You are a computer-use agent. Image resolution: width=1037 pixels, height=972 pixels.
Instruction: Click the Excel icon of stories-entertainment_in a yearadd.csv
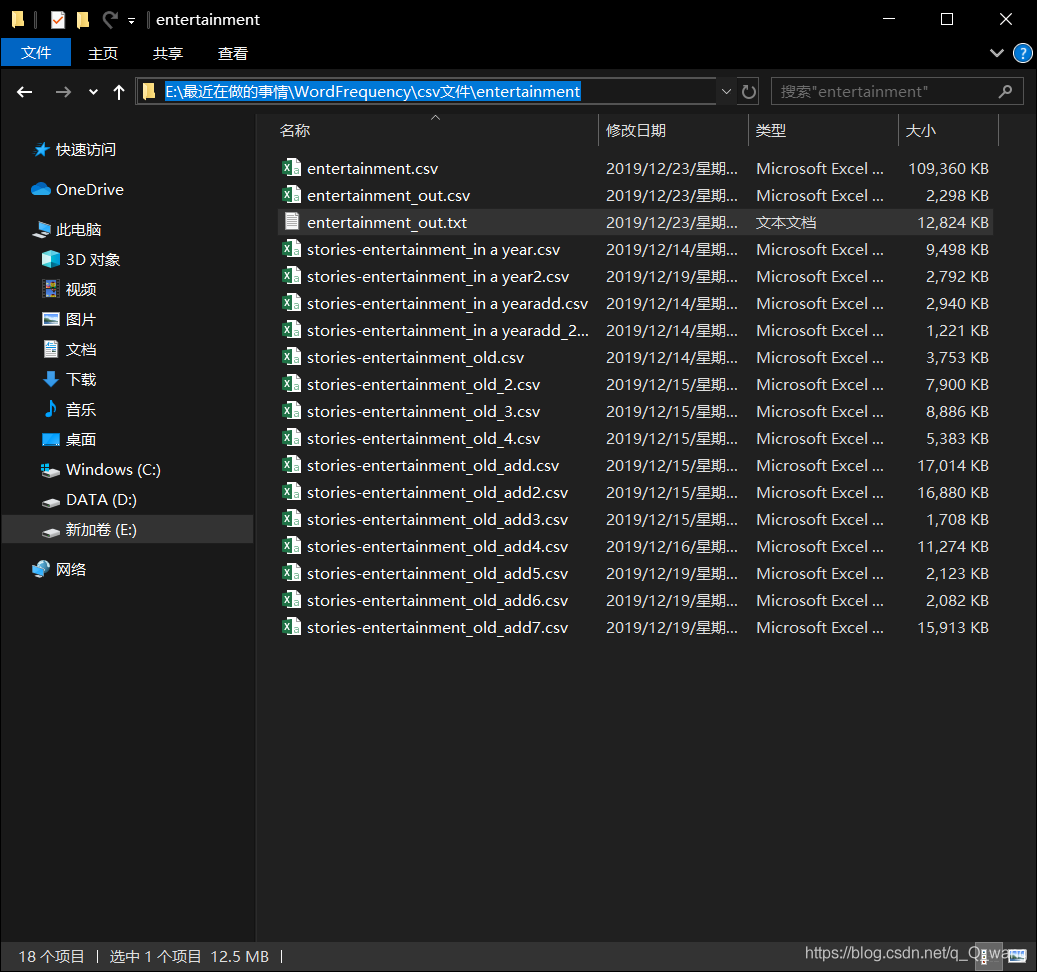[x=292, y=303]
